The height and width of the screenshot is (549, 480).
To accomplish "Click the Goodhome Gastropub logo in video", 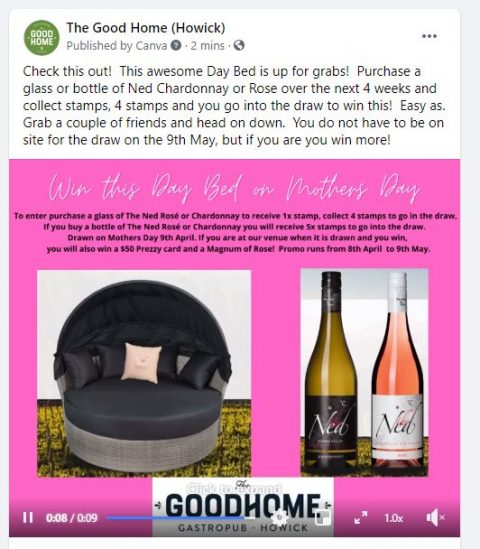I will (243, 507).
